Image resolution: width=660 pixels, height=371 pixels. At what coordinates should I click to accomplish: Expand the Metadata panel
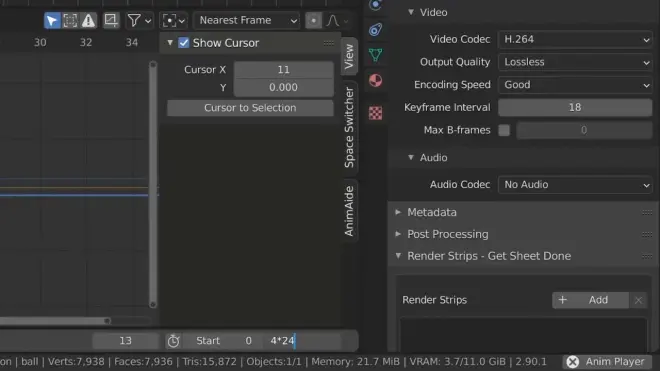click(x=398, y=212)
